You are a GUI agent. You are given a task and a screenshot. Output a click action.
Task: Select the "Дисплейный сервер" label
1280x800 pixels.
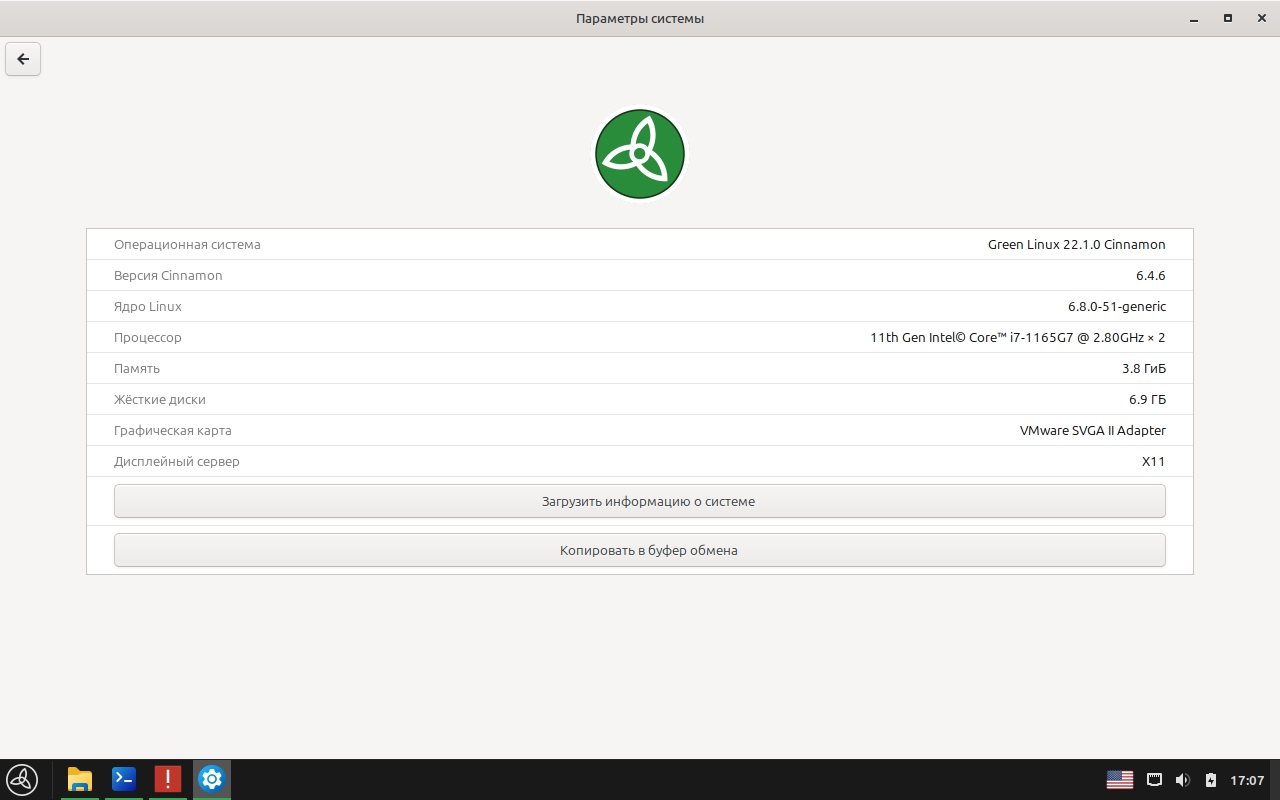(177, 461)
